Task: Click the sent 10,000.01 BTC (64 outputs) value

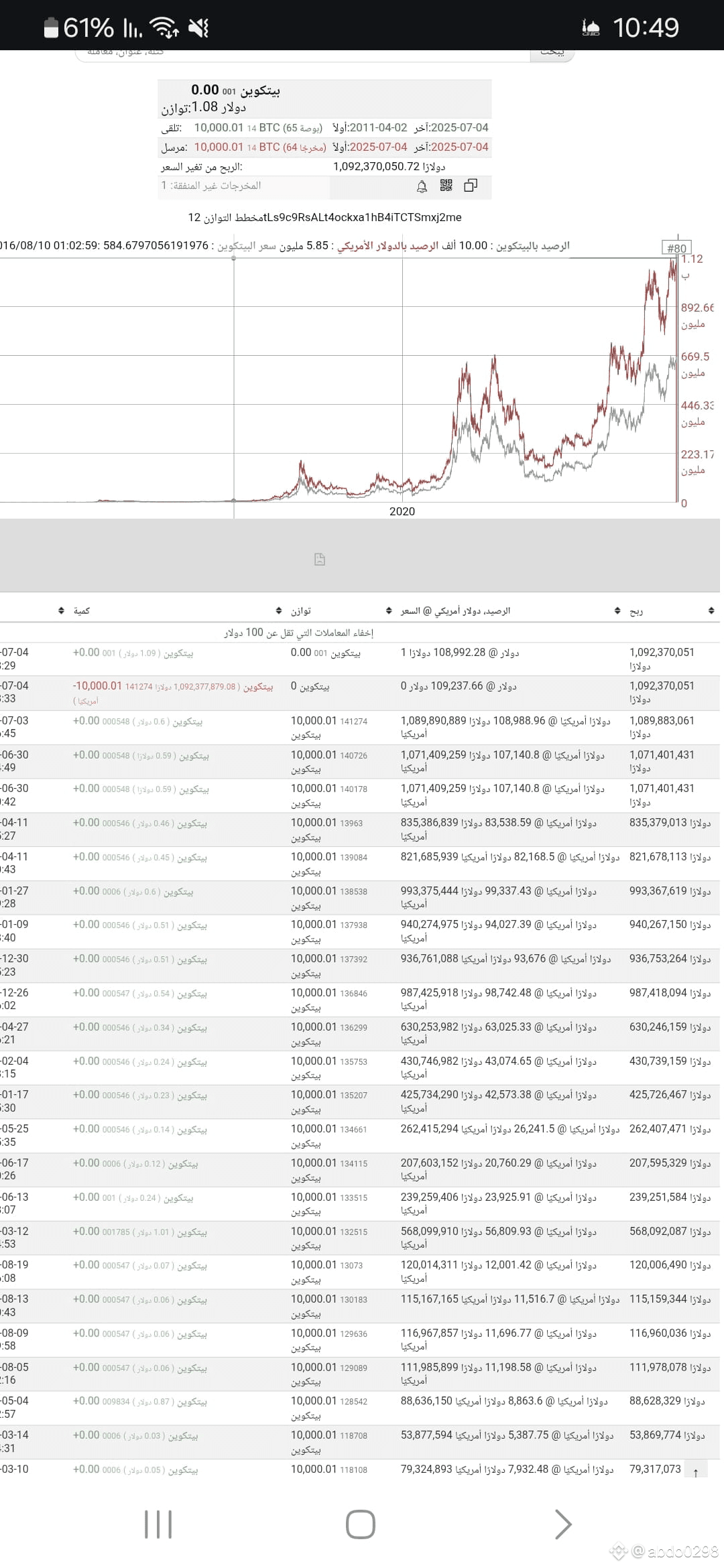Action: 260,147
